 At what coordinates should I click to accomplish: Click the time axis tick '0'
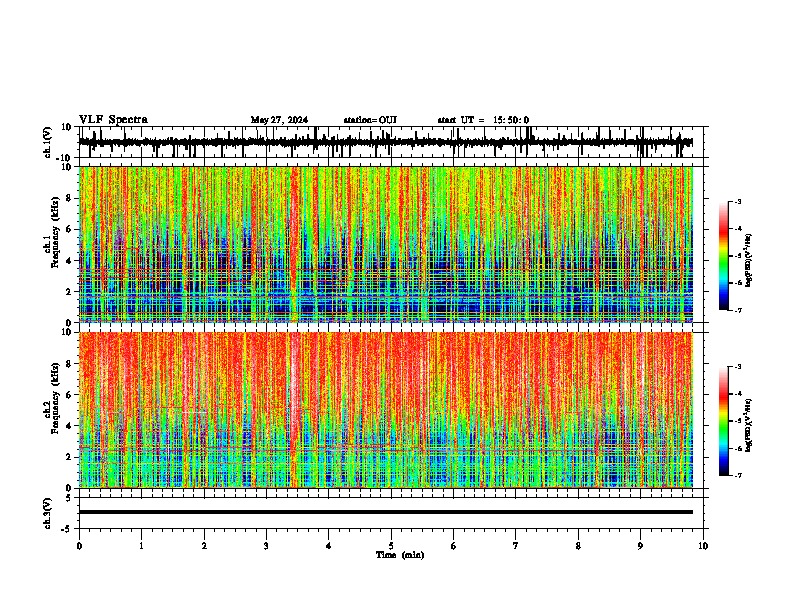(79, 546)
